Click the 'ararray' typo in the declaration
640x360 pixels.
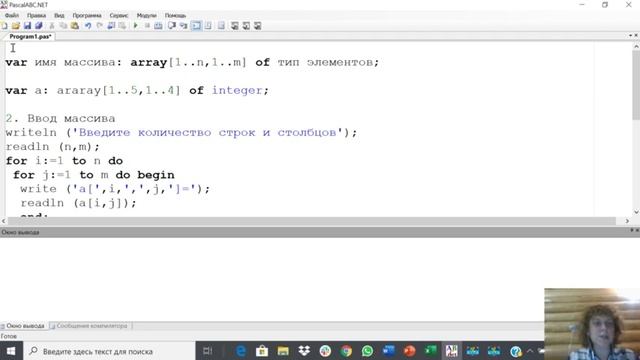(78, 91)
